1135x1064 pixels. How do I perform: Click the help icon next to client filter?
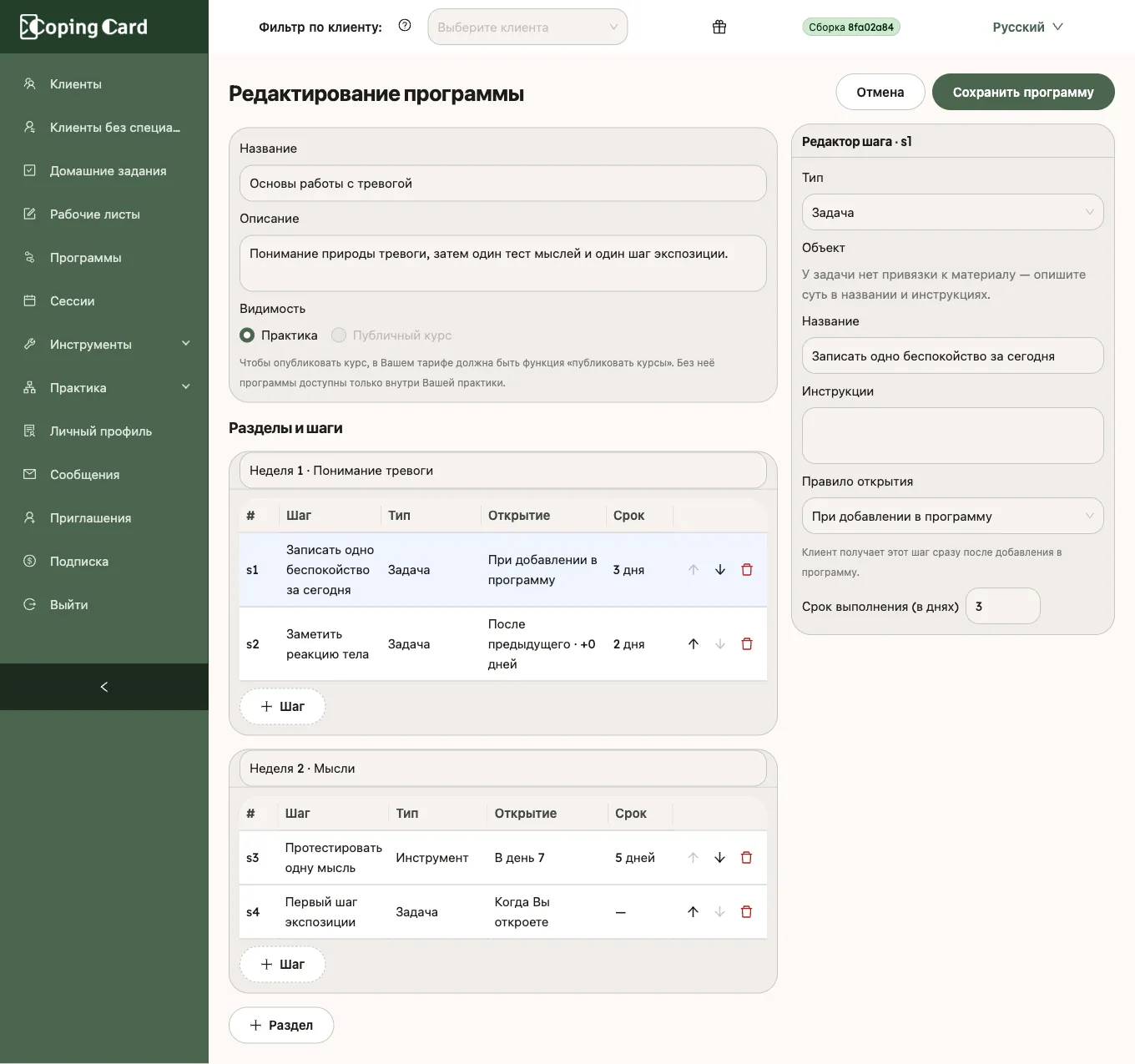point(405,26)
